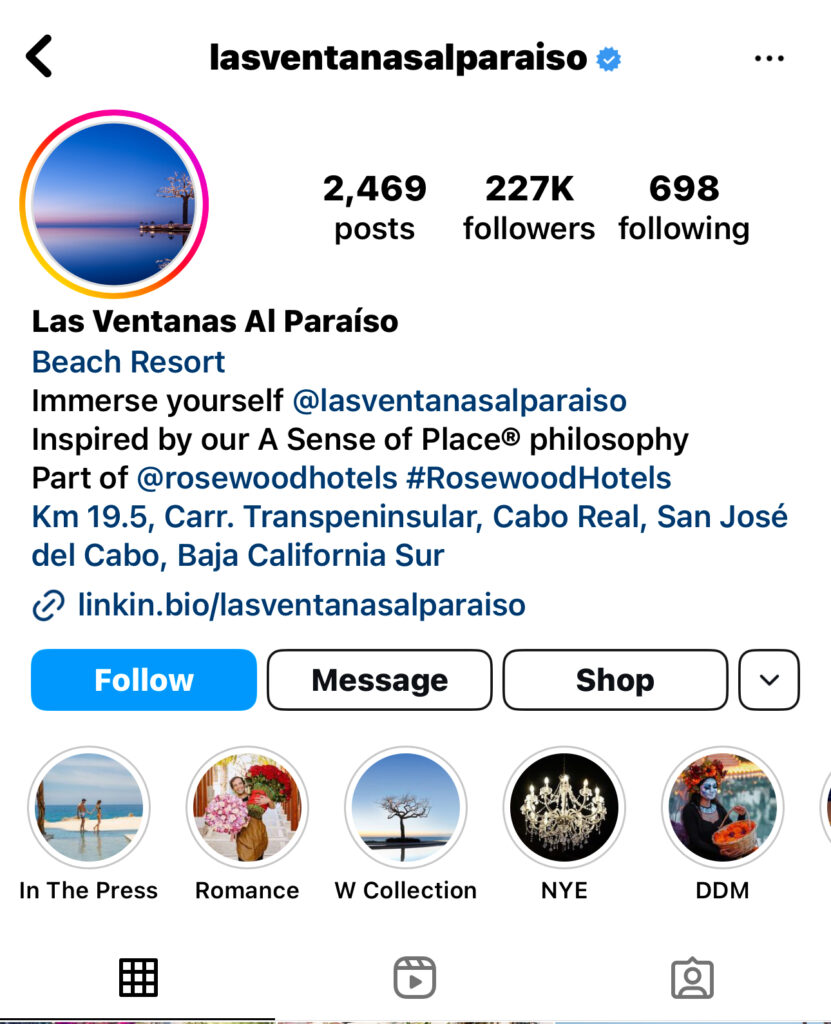
Task: Open the profile picture story ring
Action: click(x=114, y=204)
